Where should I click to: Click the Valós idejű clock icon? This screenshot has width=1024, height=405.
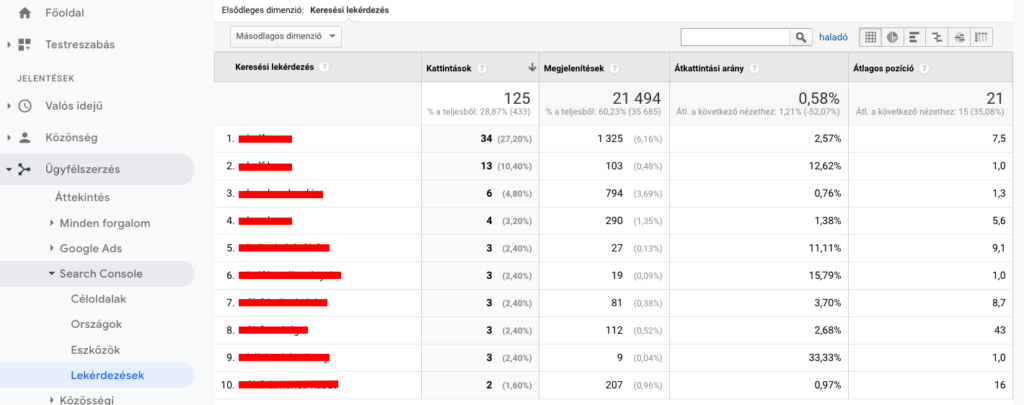25,106
